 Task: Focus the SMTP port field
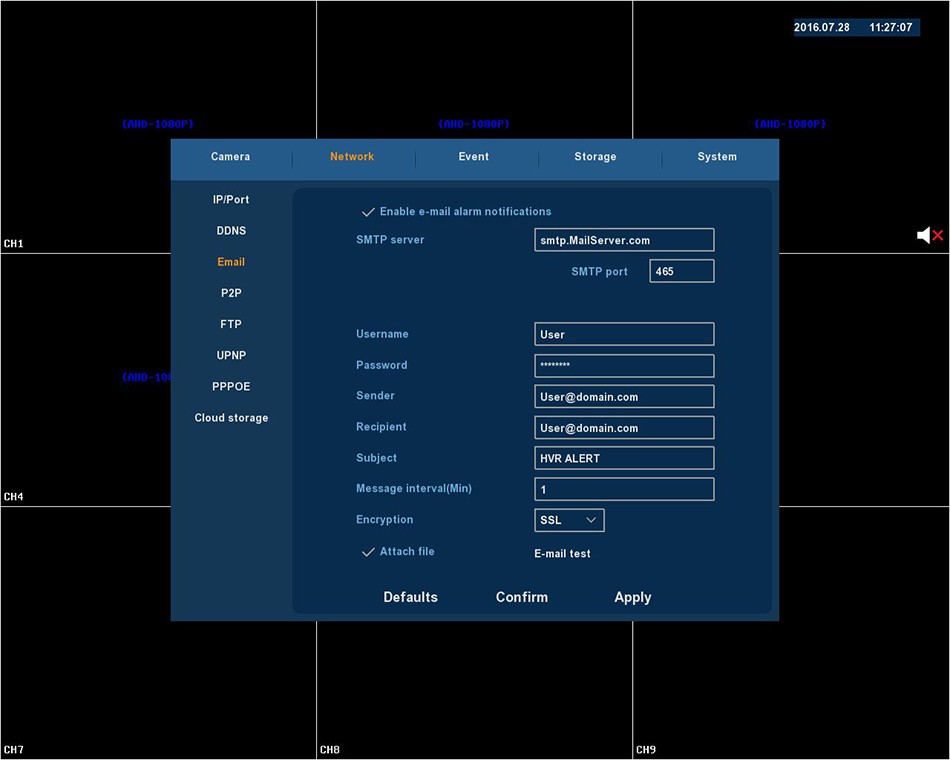click(682, 271)
